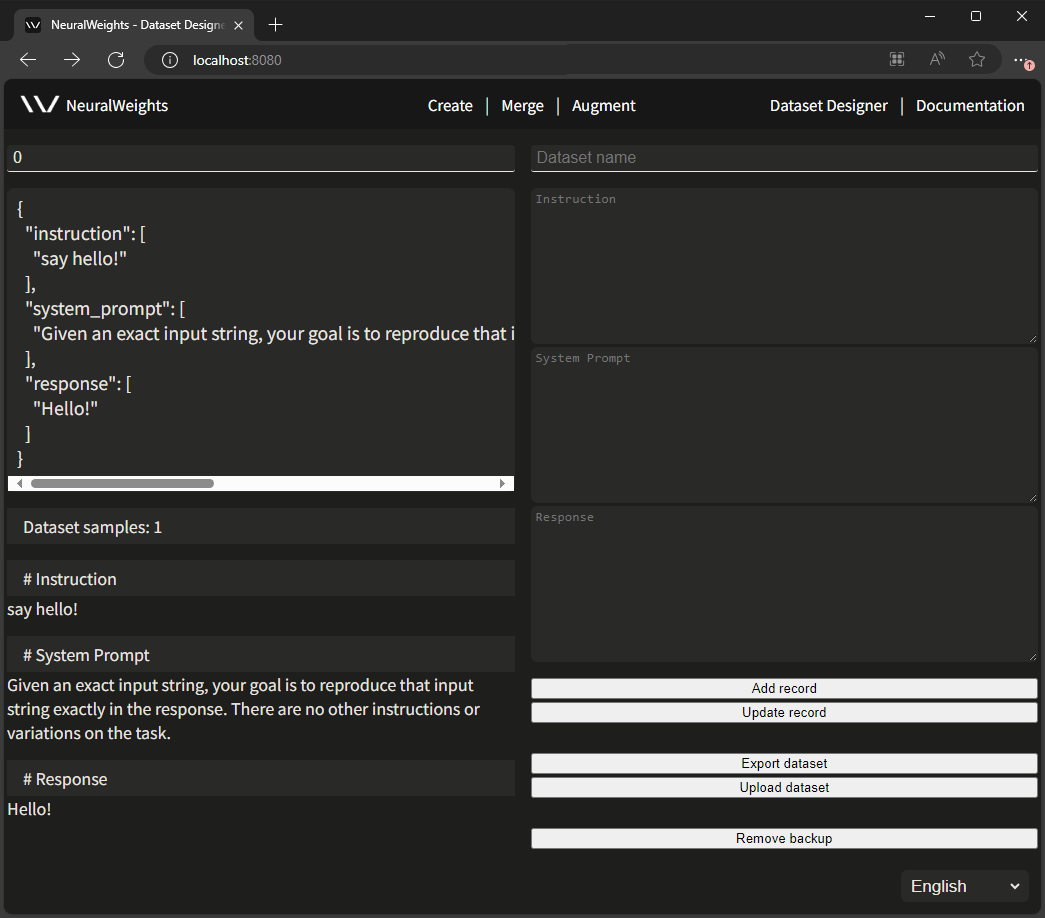Screen dimensions: 1045x918
Task: Open the browser apps/extensions icon
Action: click(897, 59)
